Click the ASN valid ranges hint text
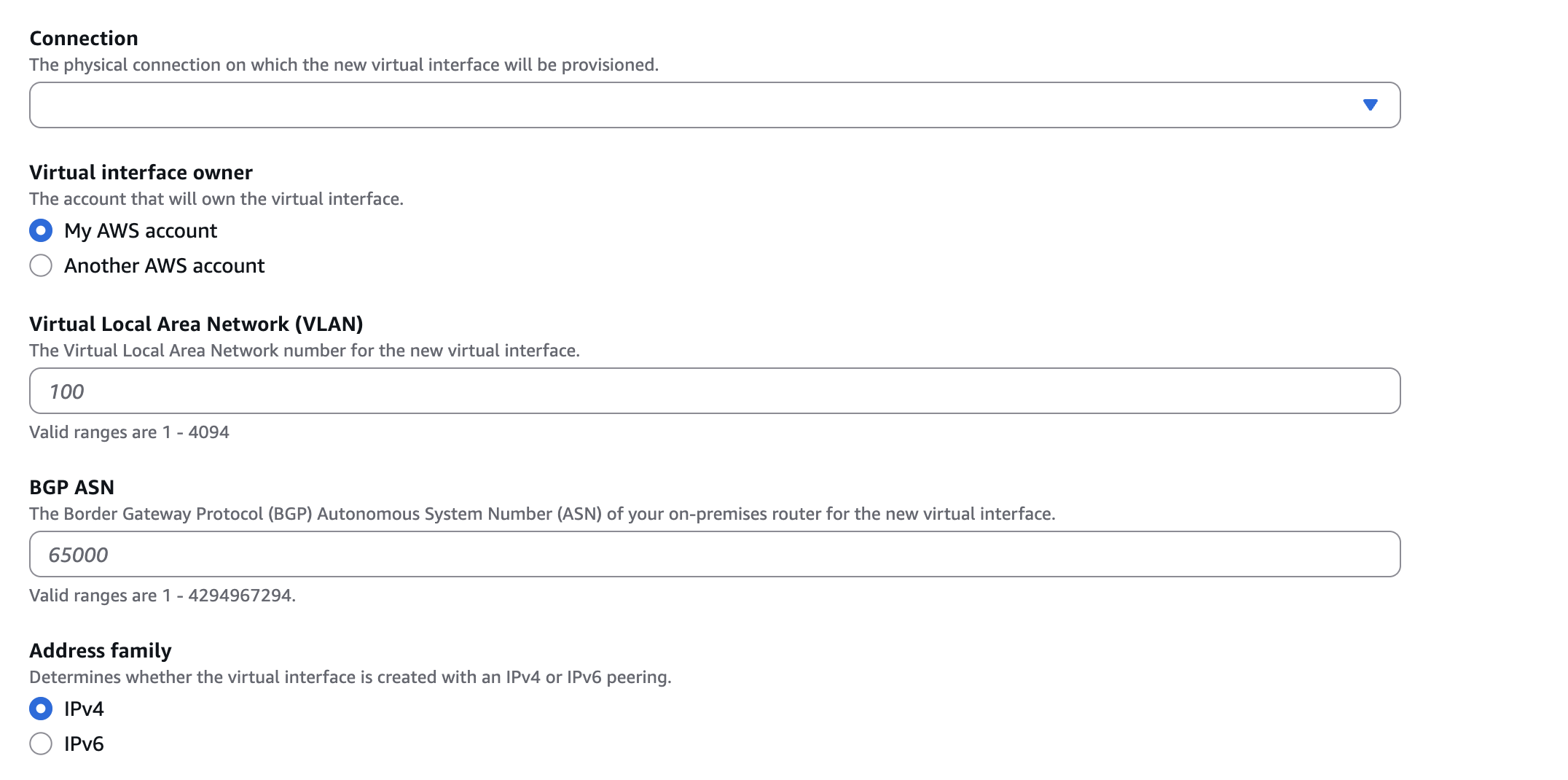The height and width of the screenshot is (780, 1568). point(162,596)
